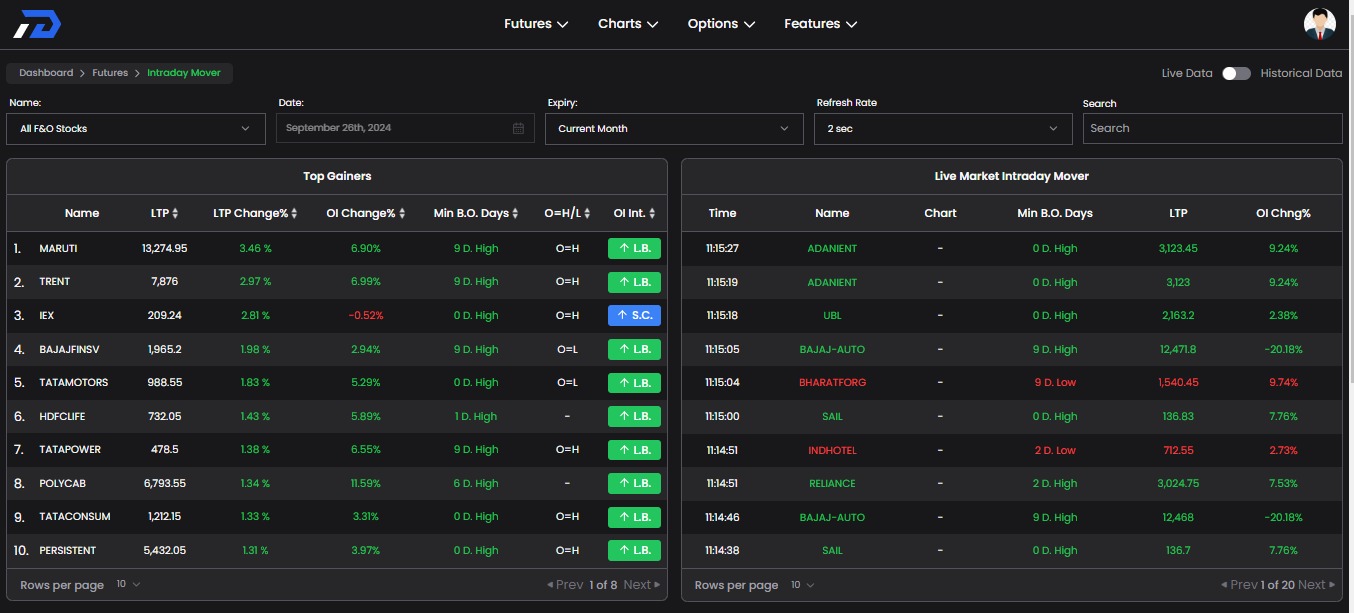
Task: Click the blue S.C. badge for IEX
Action: coord(634,316)
